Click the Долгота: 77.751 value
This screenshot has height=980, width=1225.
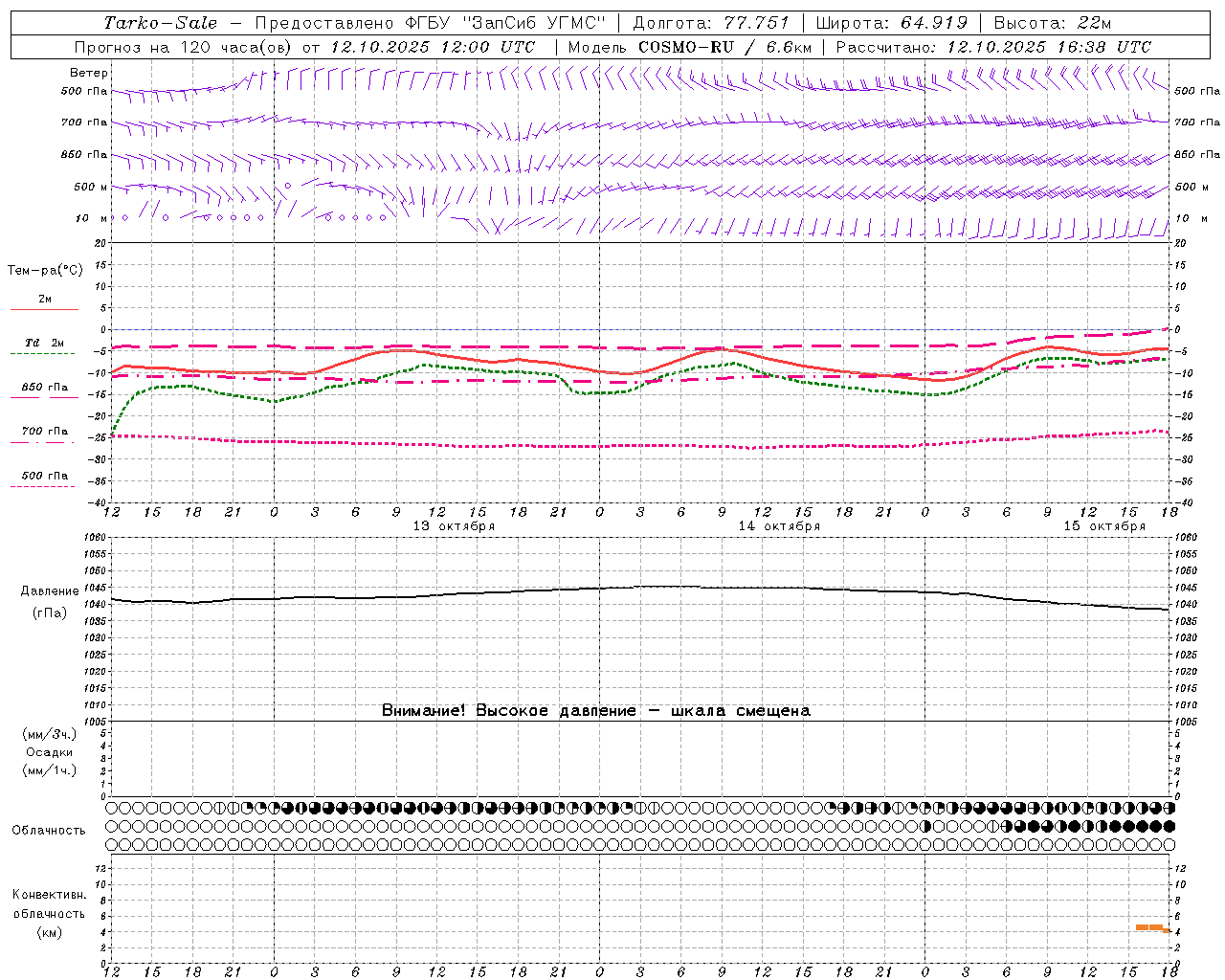point(711,23)
